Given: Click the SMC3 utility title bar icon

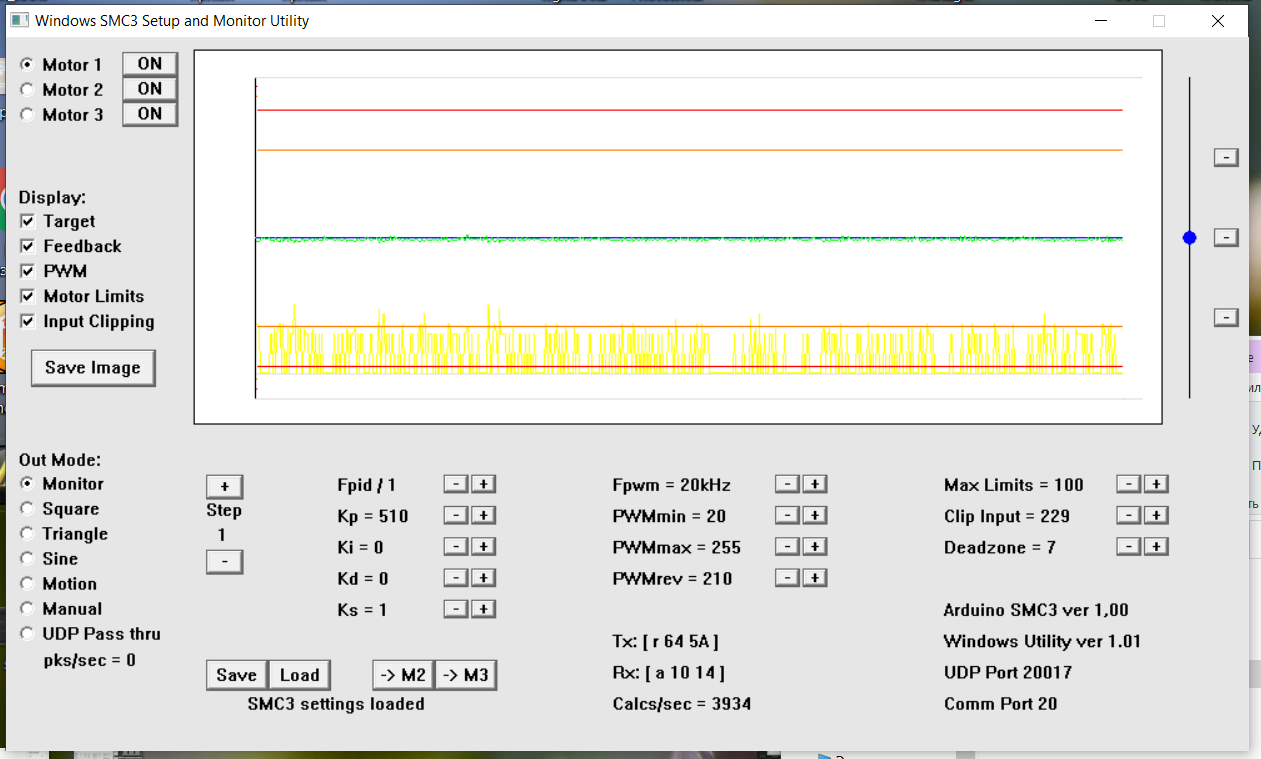Looking at the screenshot, I should pos(19,20).
